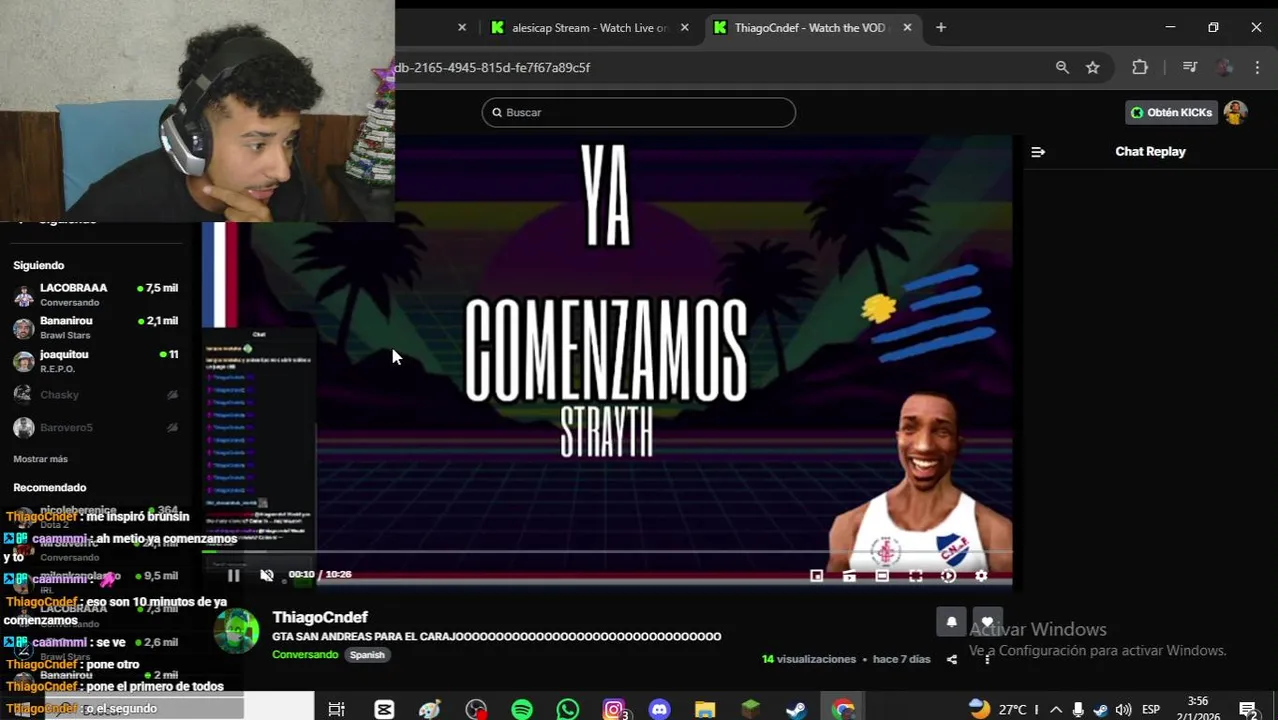Open Paint app from the taskbar
The height and width of the screenshot is (720, 1278).
point(430,709)
